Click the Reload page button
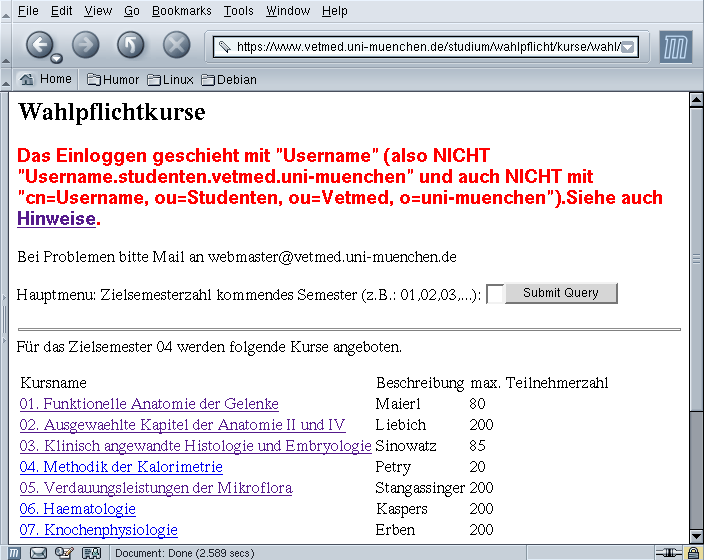 click(x=131, y=44)
